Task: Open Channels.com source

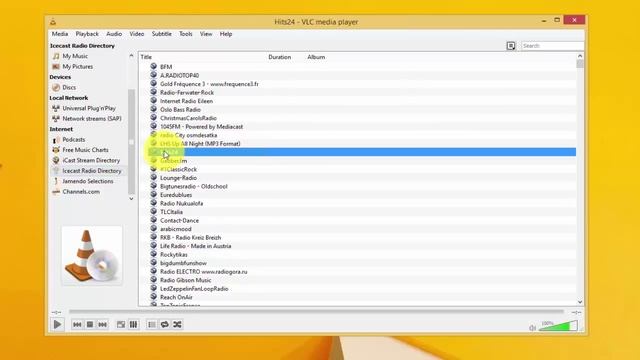Action: click(x=81, y=191)
